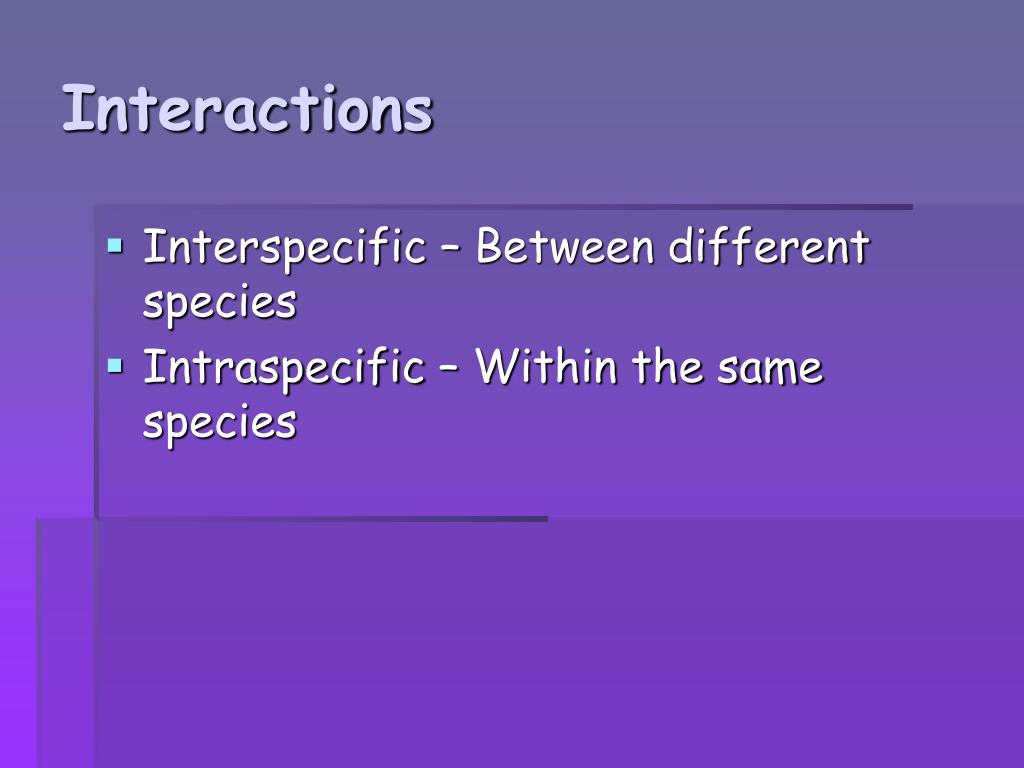Image resolution: width=1024 pixels, height=768 pixels.
Task: Click the word Between
Action: pyautogui.click(x=565, y=247)
